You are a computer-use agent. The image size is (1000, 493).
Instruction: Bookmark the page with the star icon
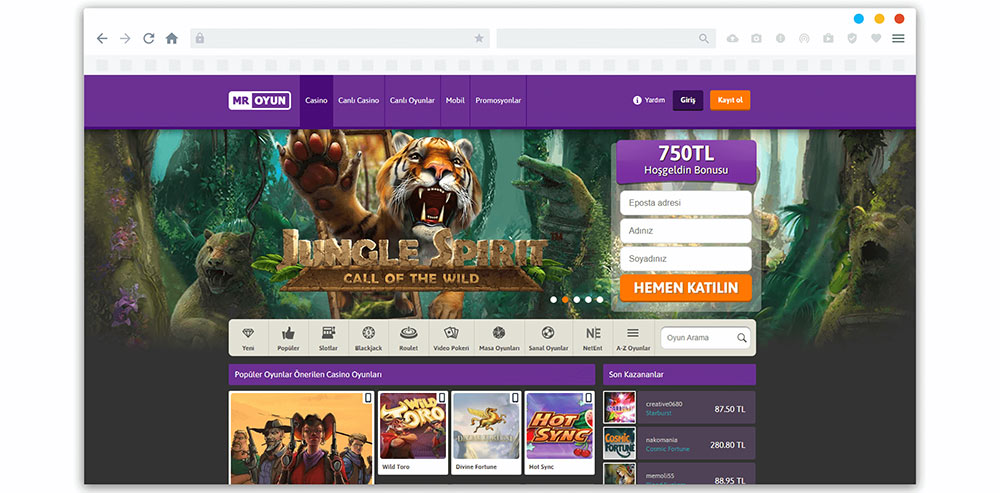(x=479, y=38)
